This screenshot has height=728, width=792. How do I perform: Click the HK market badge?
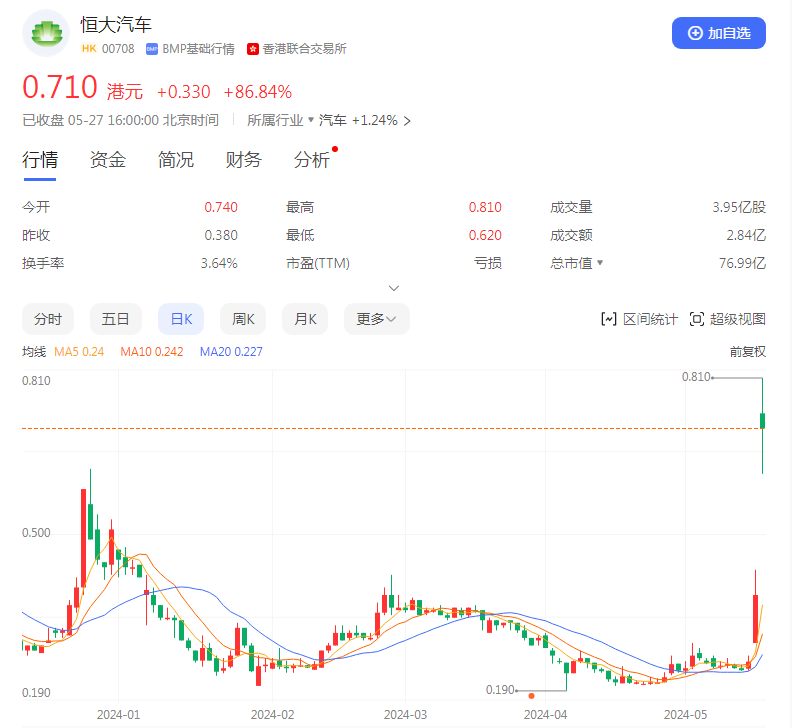(x=88, y=48)
